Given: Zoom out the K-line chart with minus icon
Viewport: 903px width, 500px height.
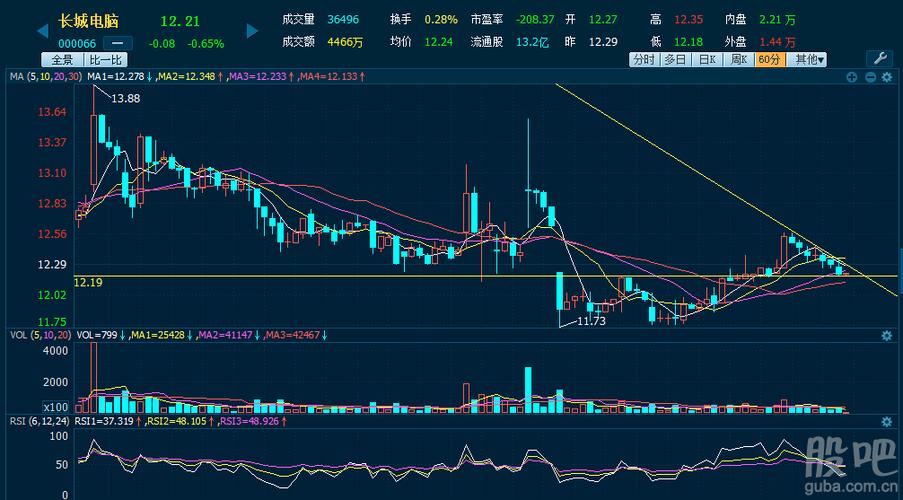Looking at the screenshot, I should click(x=870, y=77).
